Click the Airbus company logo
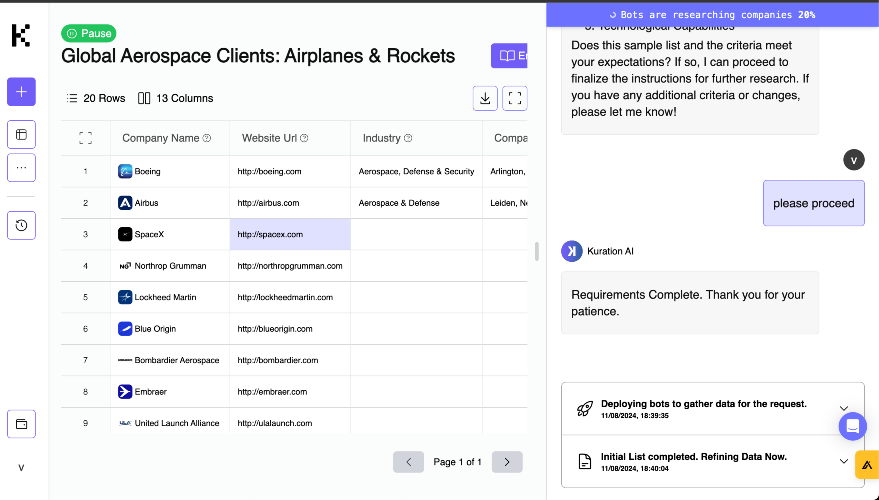 point(125,202)
